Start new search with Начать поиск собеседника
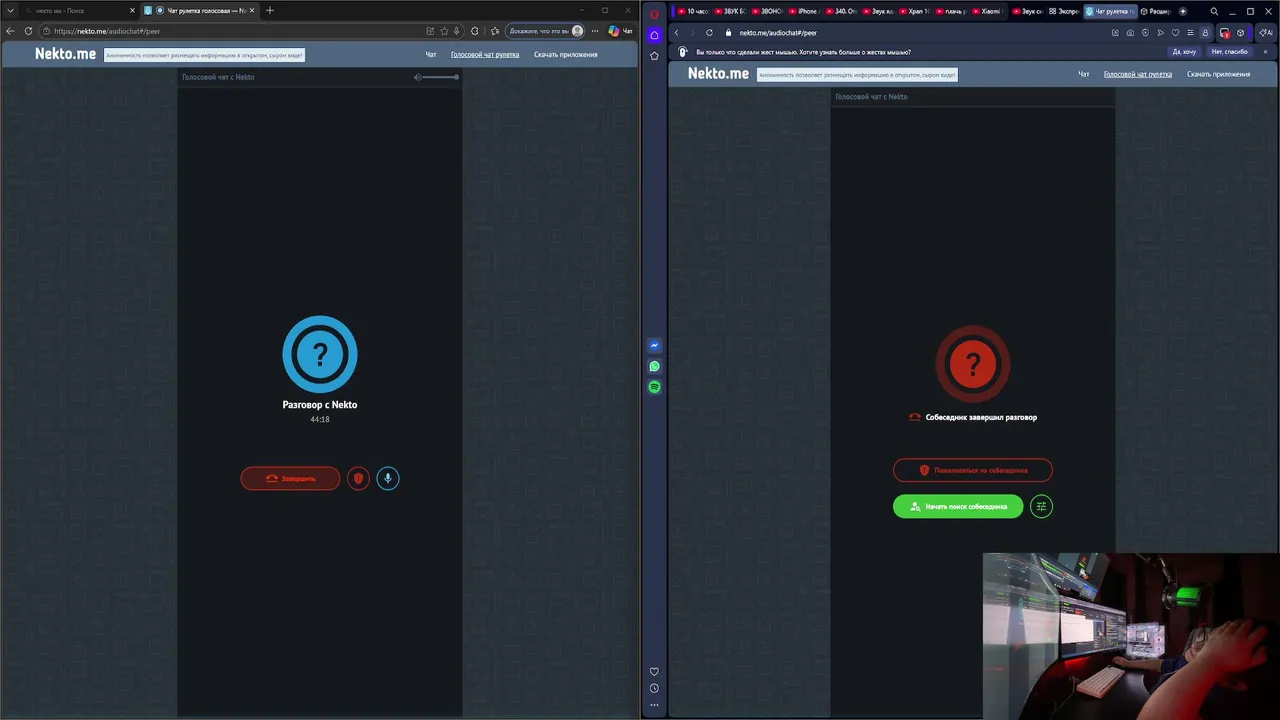This screenshot has height=720, width=1280. pos(958,506)
